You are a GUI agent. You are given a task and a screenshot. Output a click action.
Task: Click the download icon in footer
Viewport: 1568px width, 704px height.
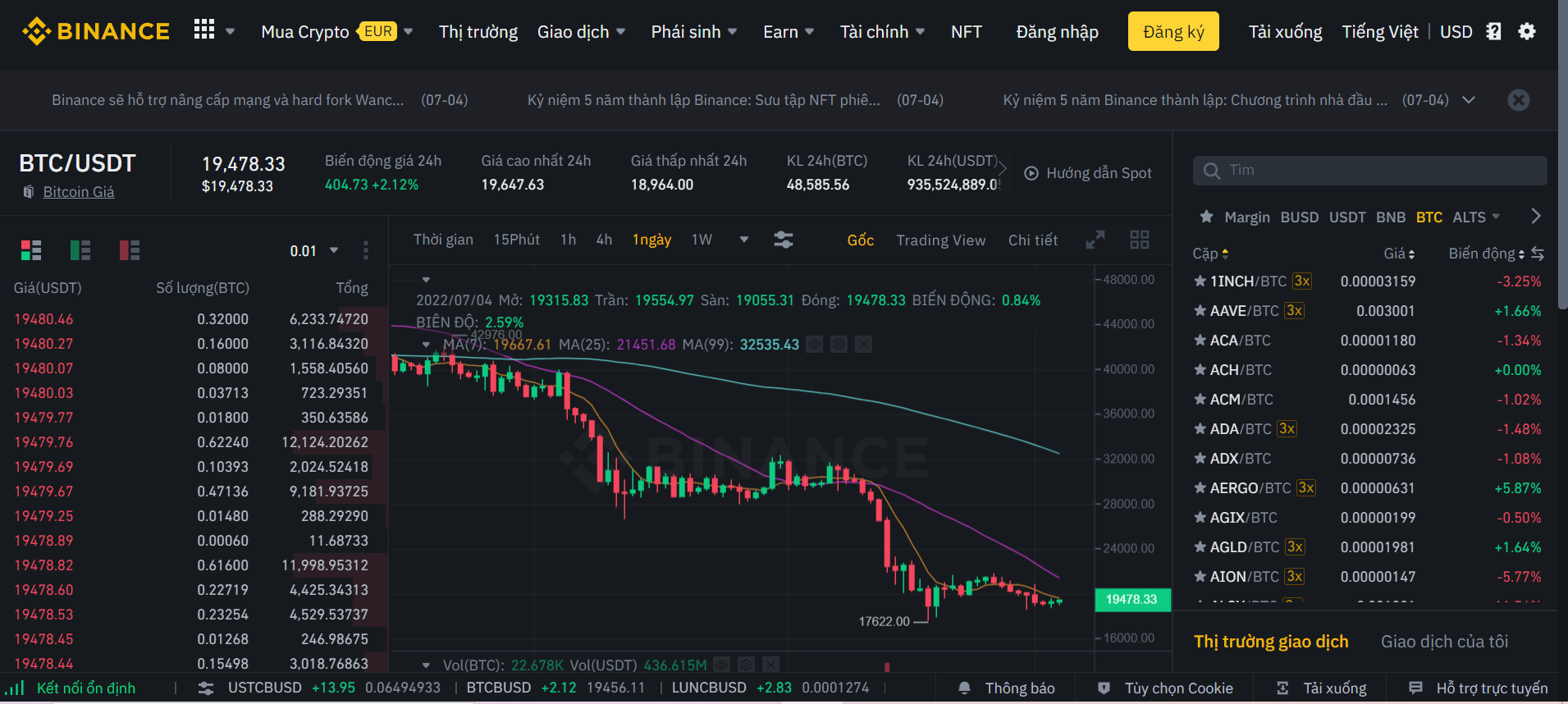[1283, 688]
